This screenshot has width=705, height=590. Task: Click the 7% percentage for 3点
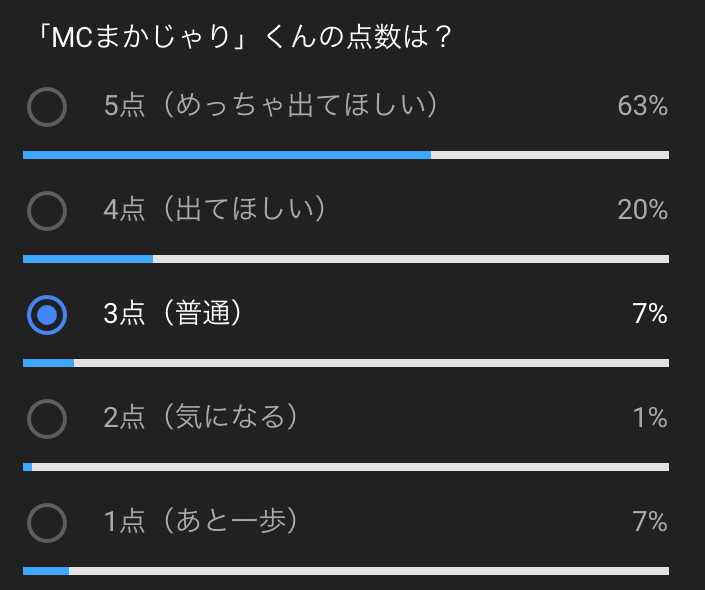[650, 313]
